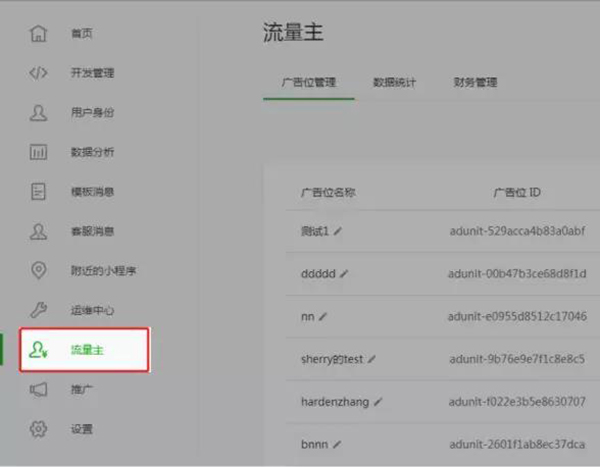
Task: Select the 广告位管理 tab
Action: pos(309,82)
